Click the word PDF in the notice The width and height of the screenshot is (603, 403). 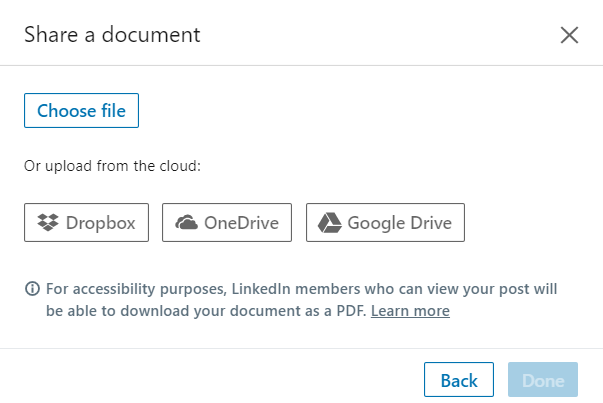[351, 311]
